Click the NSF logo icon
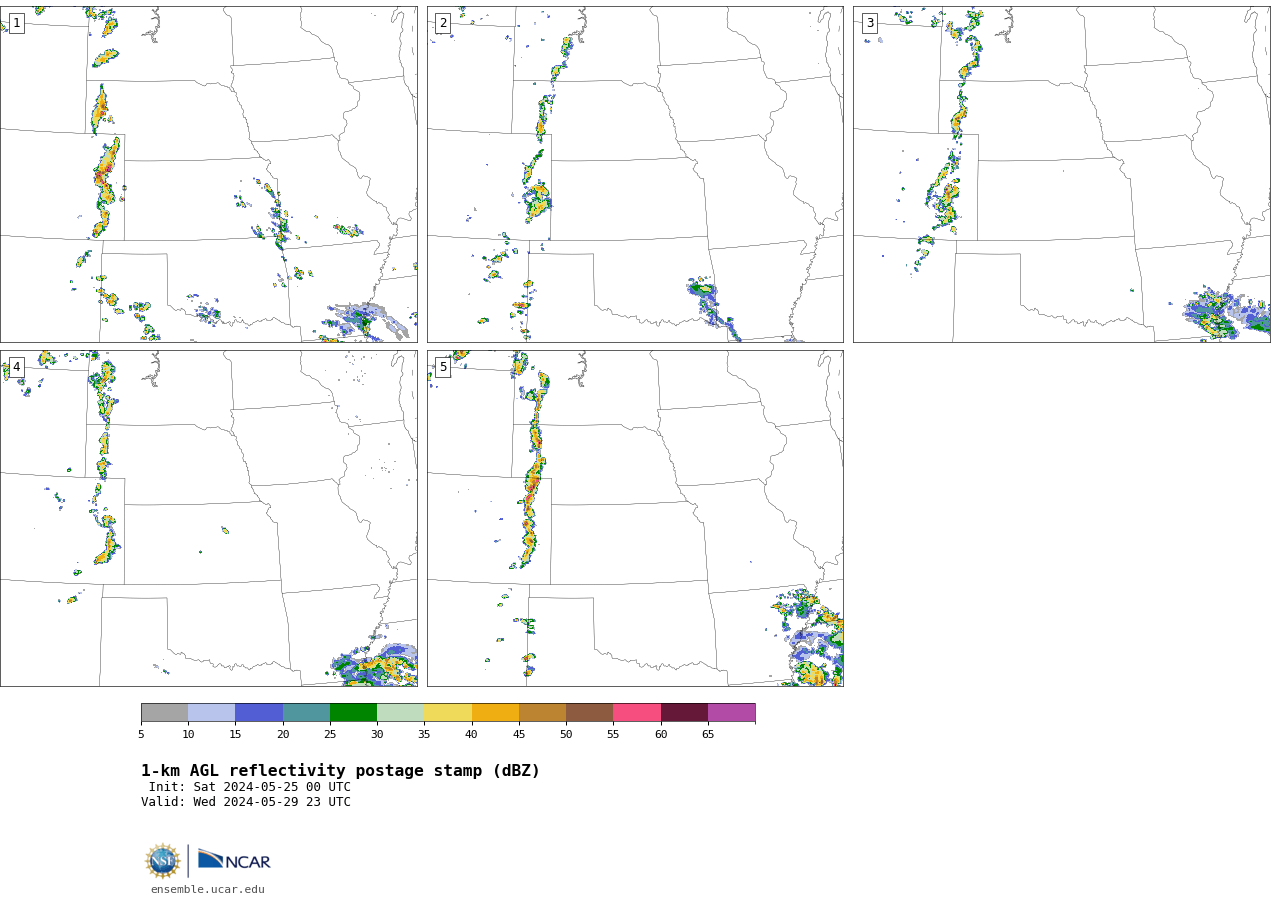 [x=163, y=861]
